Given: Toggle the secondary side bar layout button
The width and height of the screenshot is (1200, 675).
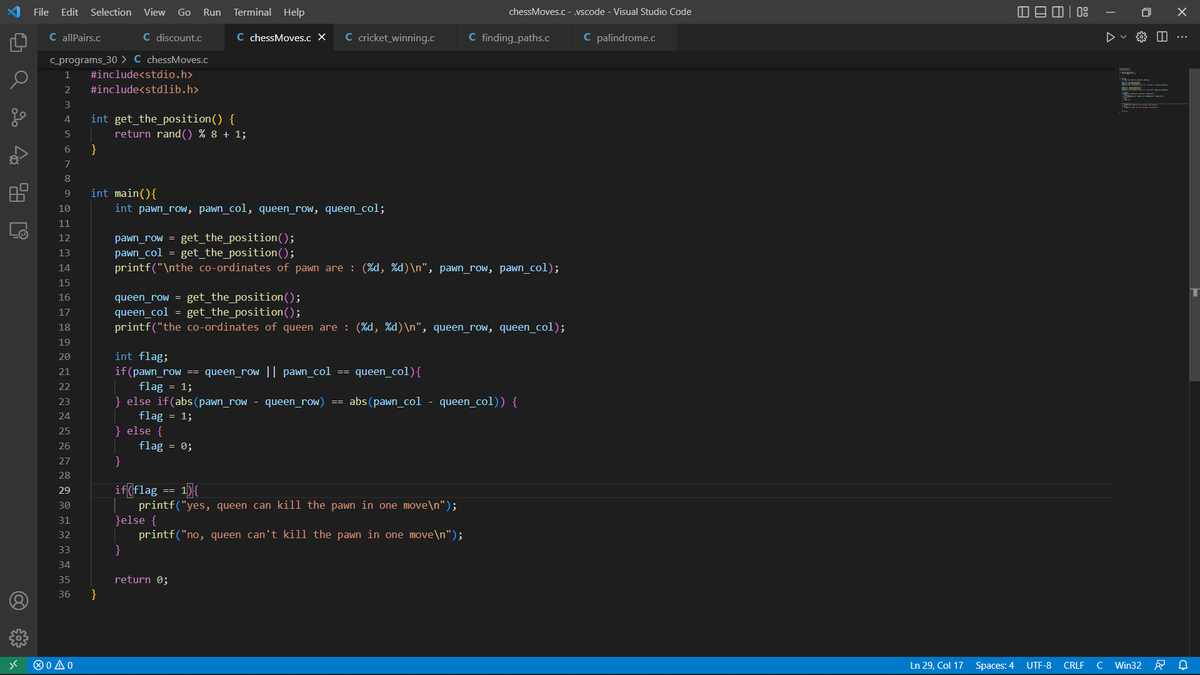Looking at the screenshot, I should coord(1058,12).
